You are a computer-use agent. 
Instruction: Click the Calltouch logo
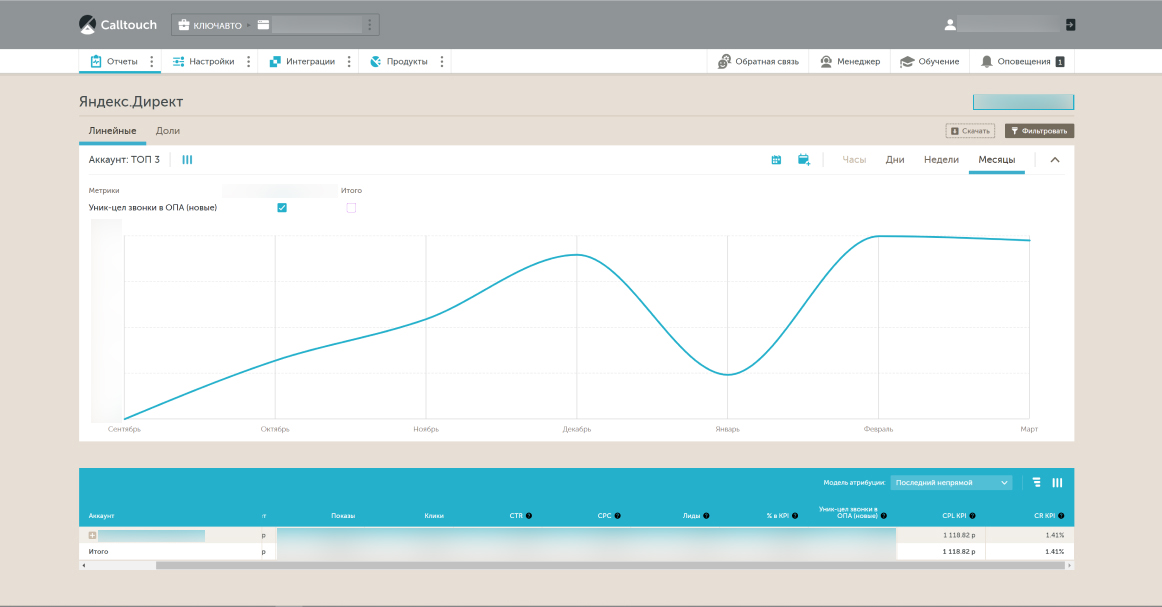pos(118,24)
